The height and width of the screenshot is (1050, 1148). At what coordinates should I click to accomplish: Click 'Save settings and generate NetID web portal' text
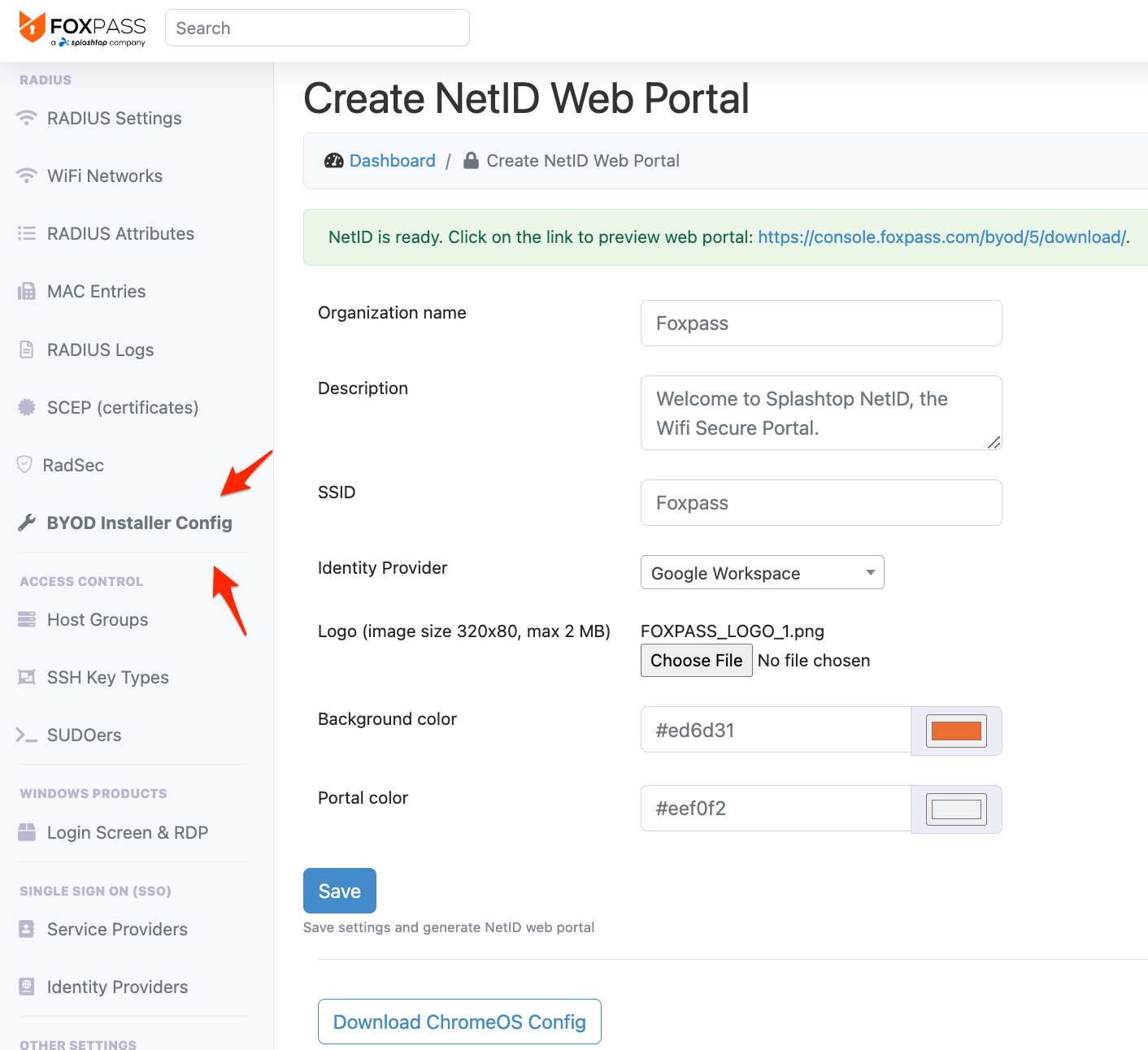pyautogui.click(x=449, y=927)
